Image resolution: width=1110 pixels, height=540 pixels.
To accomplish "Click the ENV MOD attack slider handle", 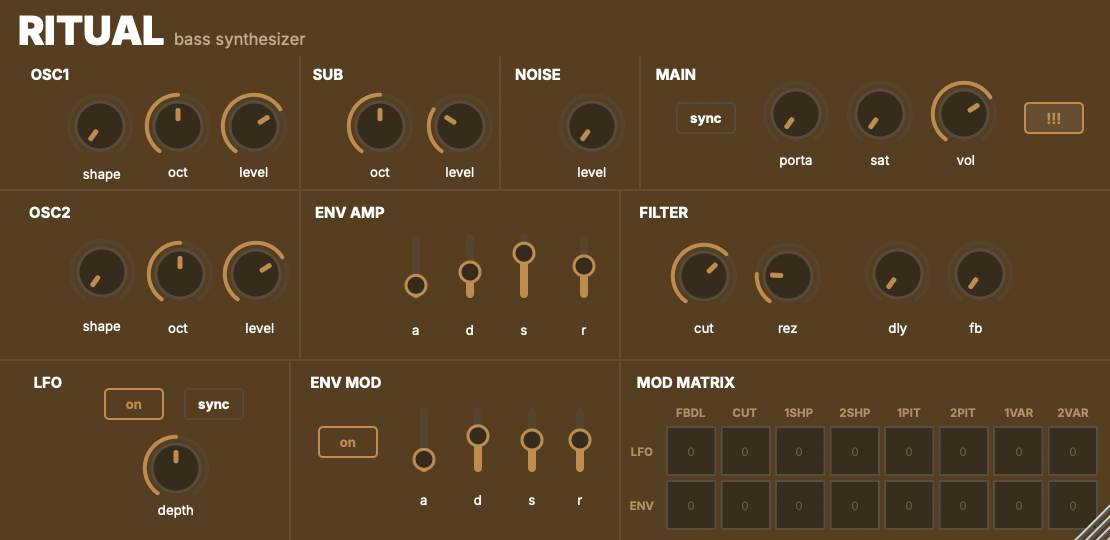I will (424, 459).
